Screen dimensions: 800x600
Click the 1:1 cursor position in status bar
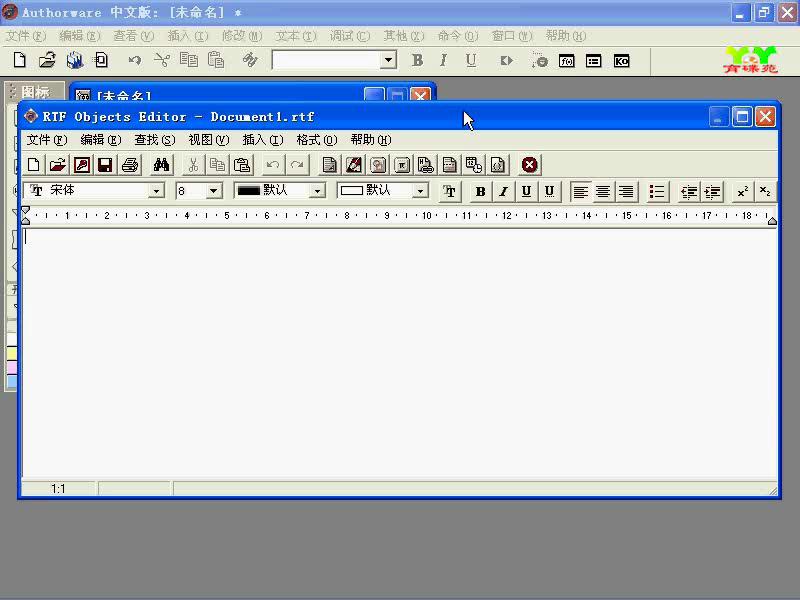tap(58, 489)
